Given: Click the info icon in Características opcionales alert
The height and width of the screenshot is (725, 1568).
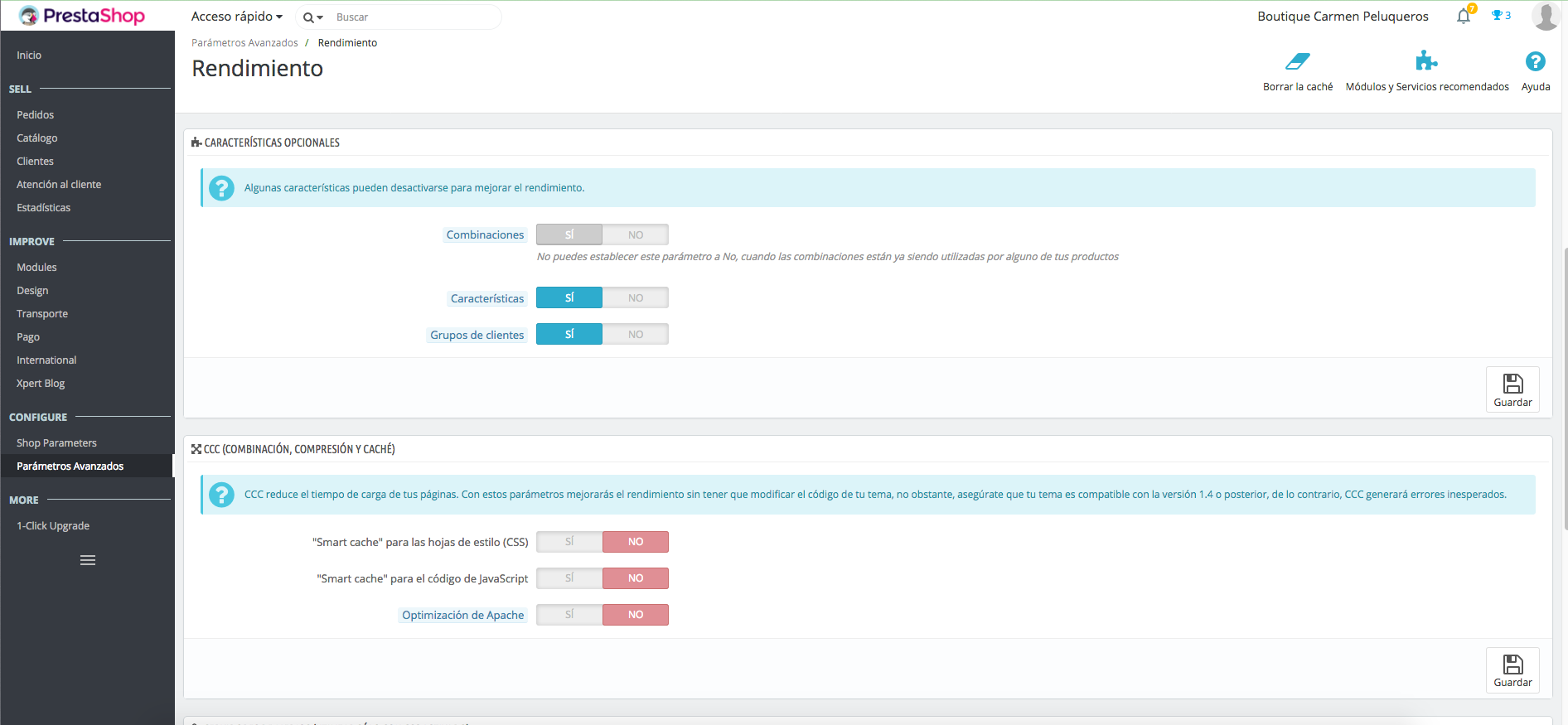Looking at the screenshot, I should coord(221,188).
